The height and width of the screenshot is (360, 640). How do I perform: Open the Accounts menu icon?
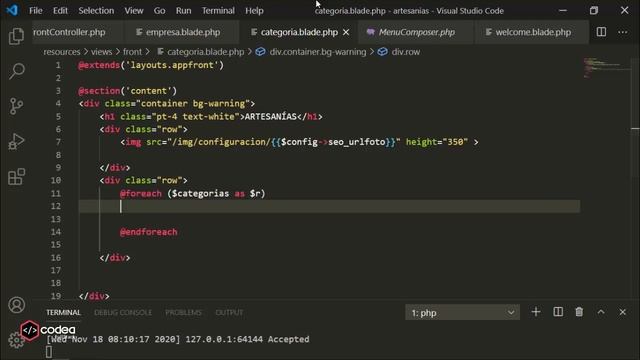coord(16,305)
